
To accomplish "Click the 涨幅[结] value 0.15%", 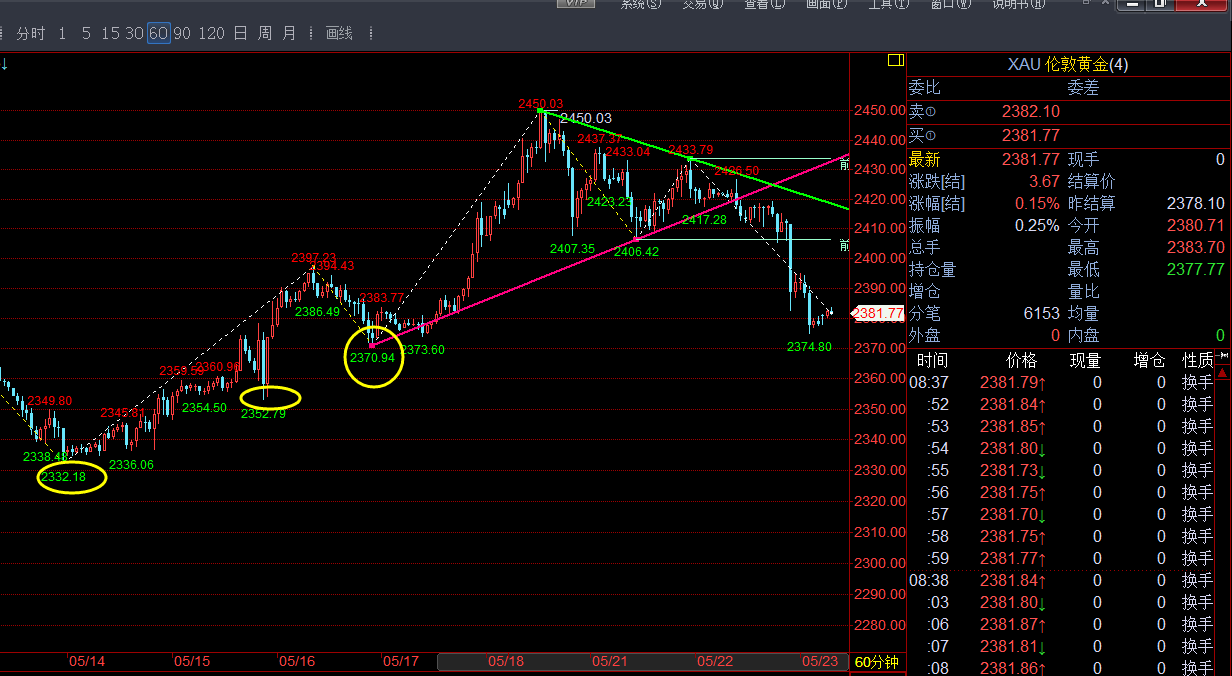I will point(1036,204).
